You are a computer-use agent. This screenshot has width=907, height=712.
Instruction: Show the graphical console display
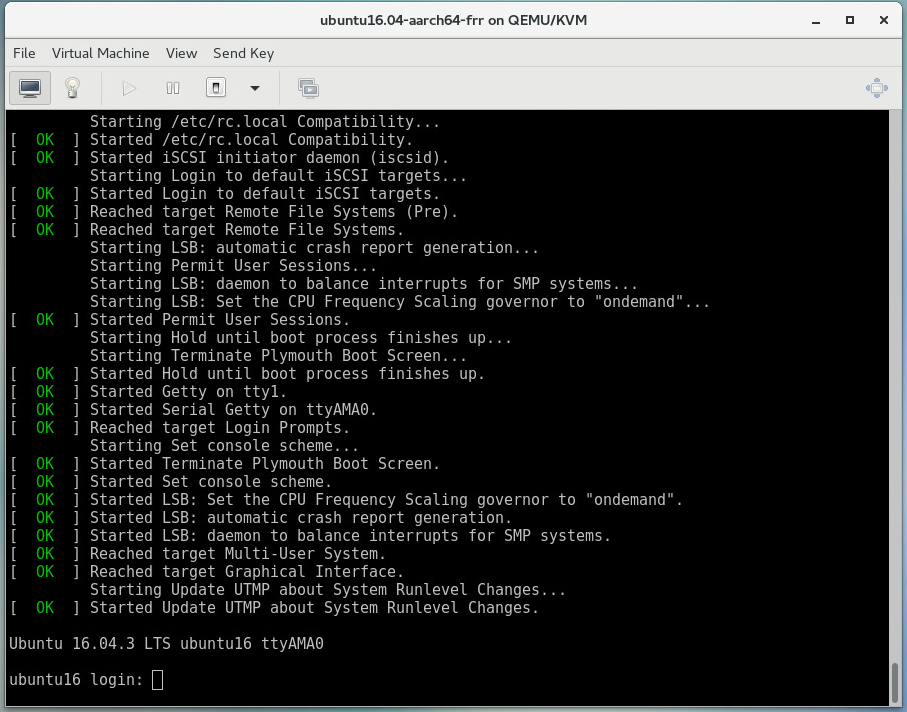pyautogui.click(x=29, y=88)
